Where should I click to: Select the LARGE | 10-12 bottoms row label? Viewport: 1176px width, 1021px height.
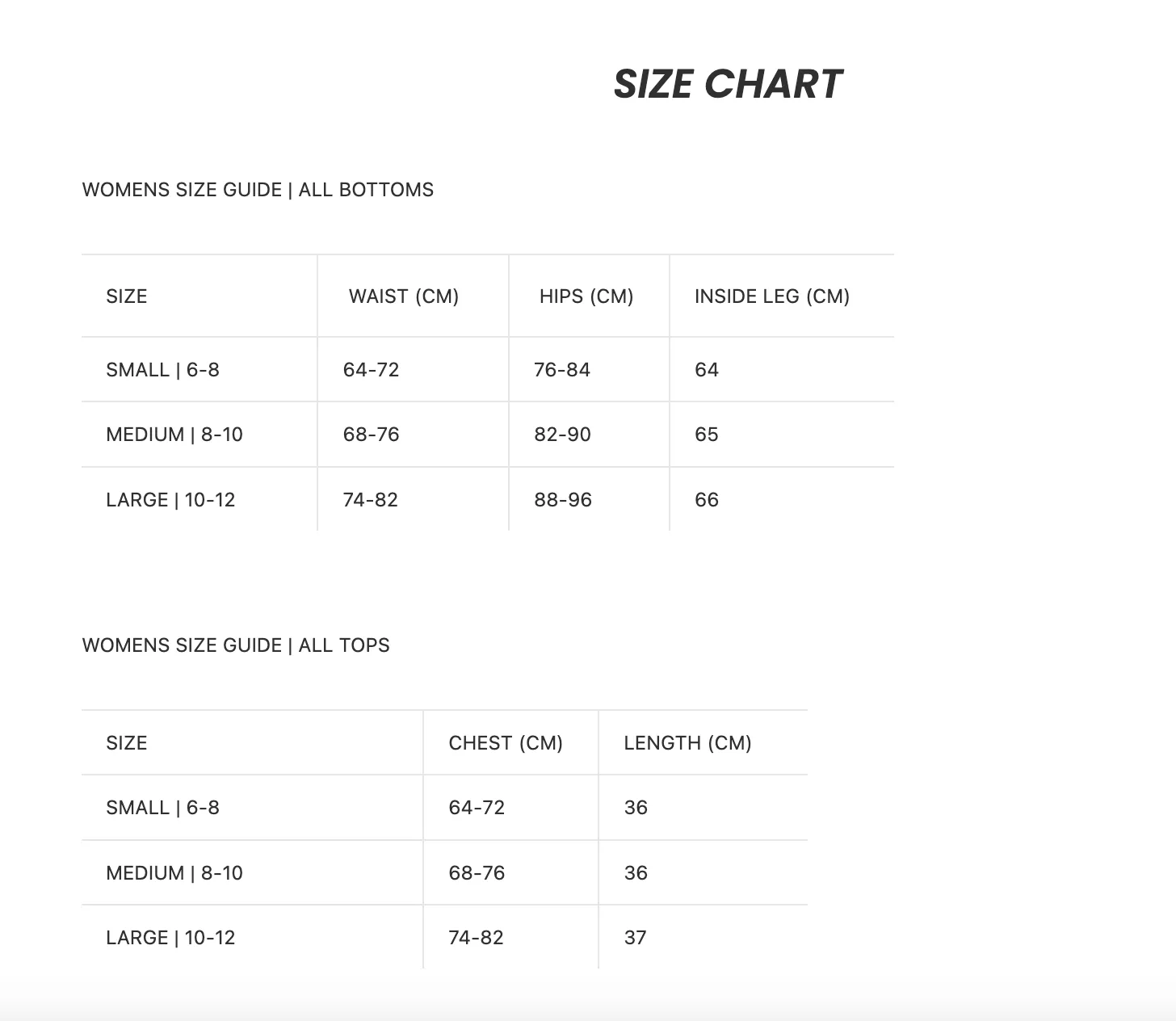[x=170, y=500]
